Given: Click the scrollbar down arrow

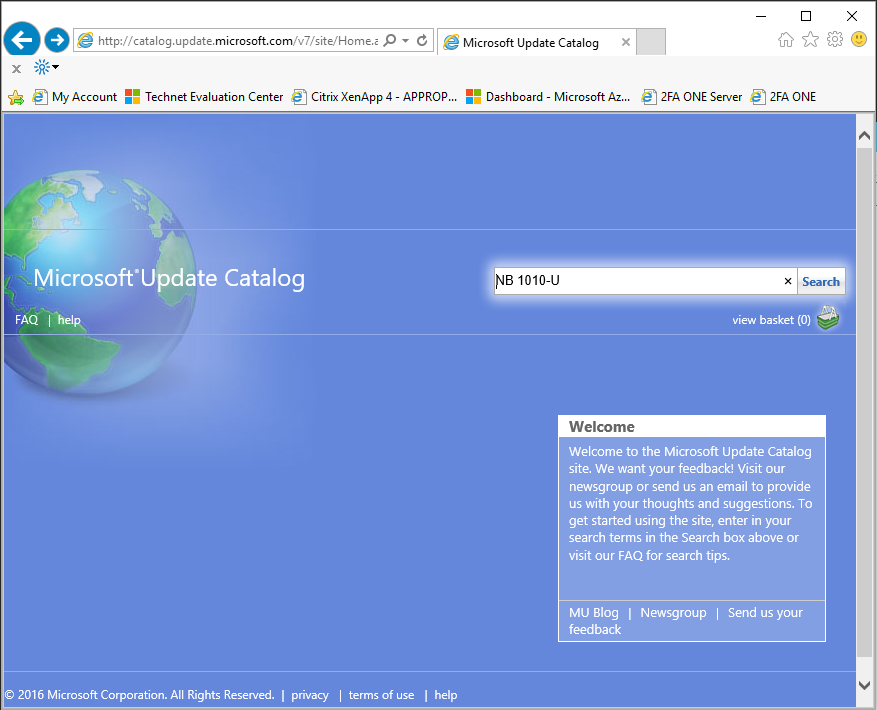Looking at the screenshot, I should (864, 685).
